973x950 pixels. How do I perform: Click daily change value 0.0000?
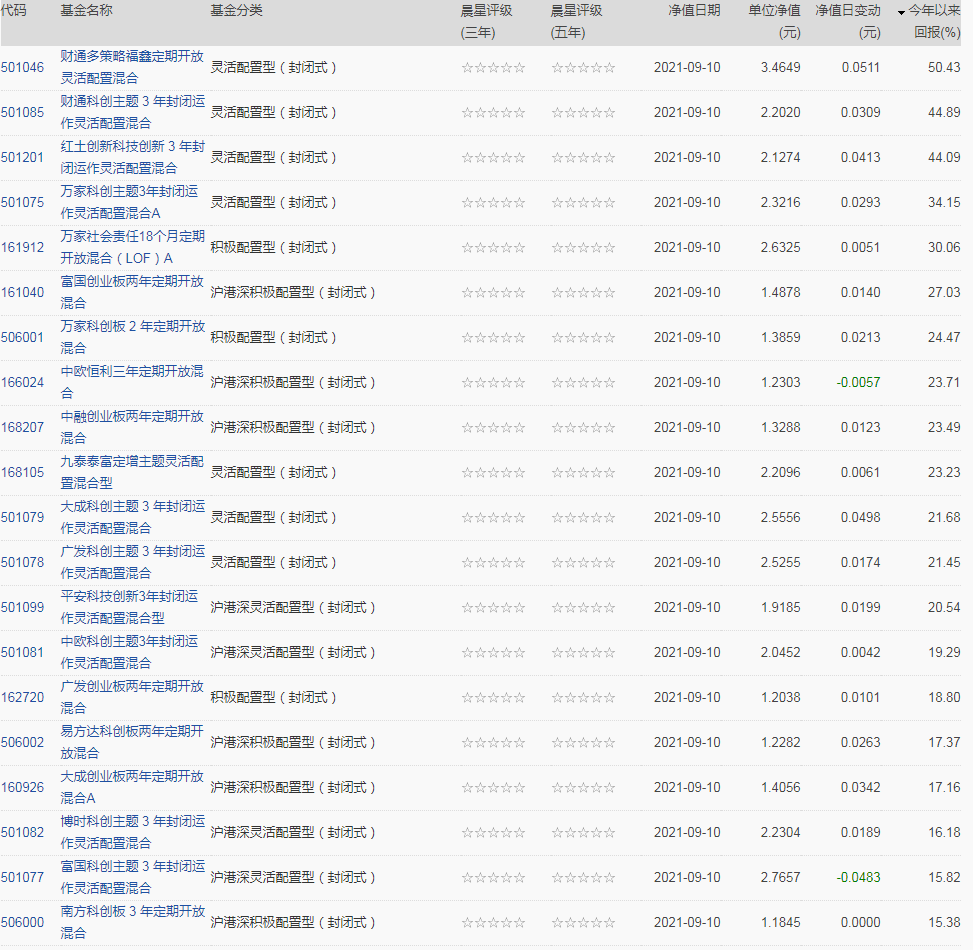pyautogui.click(x=861, y=922)
